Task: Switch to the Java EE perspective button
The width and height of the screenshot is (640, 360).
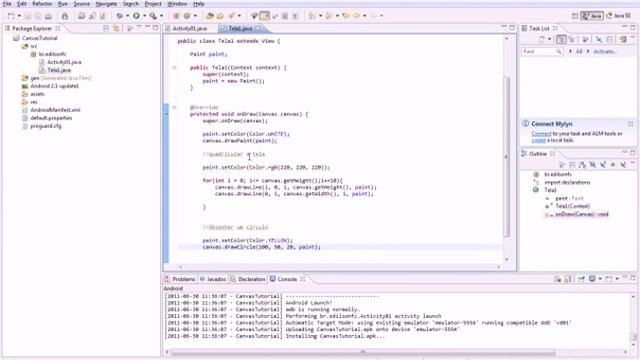Action: 618,16
